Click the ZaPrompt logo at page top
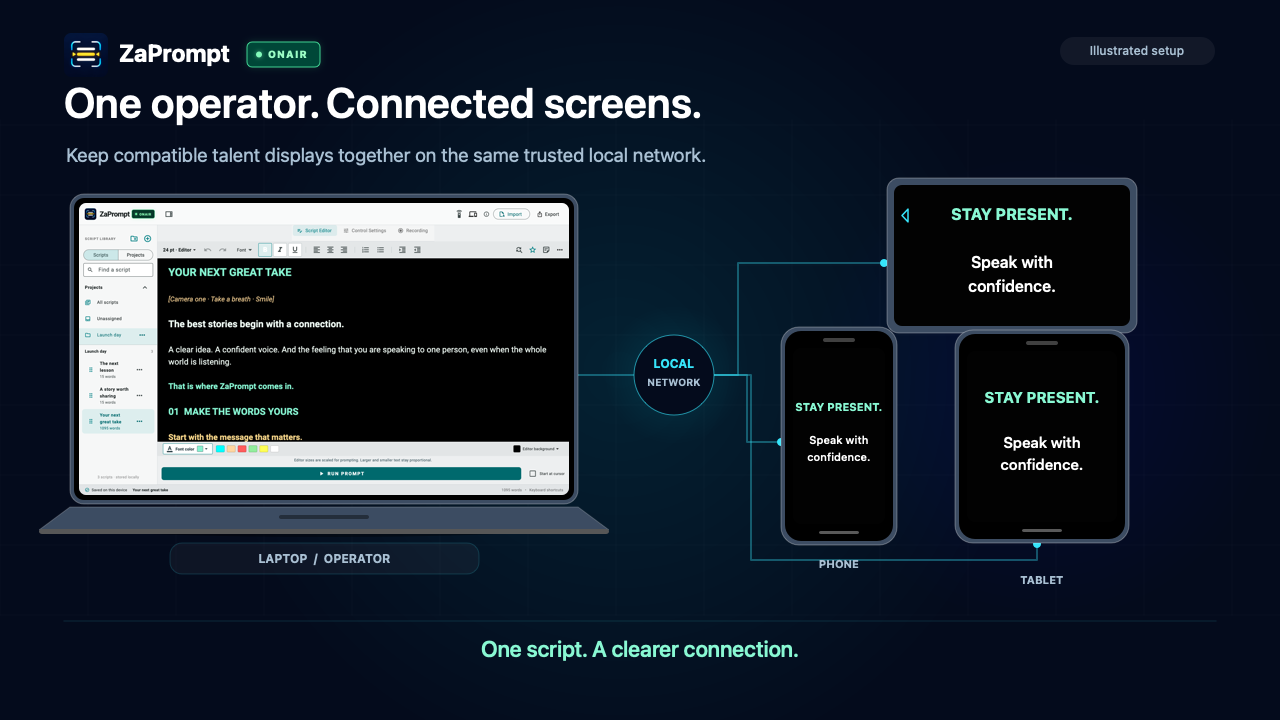 tap(86, 53)
